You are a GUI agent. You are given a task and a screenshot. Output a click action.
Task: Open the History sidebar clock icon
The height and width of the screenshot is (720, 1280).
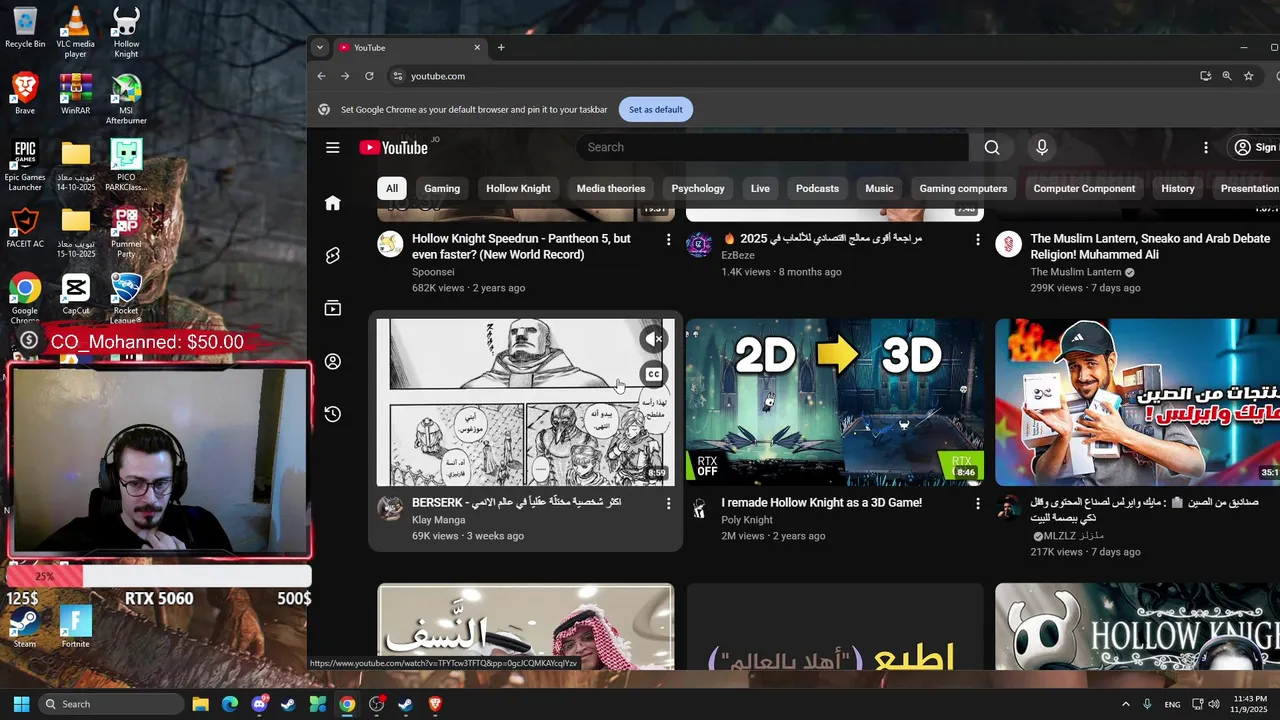(333, 414)
